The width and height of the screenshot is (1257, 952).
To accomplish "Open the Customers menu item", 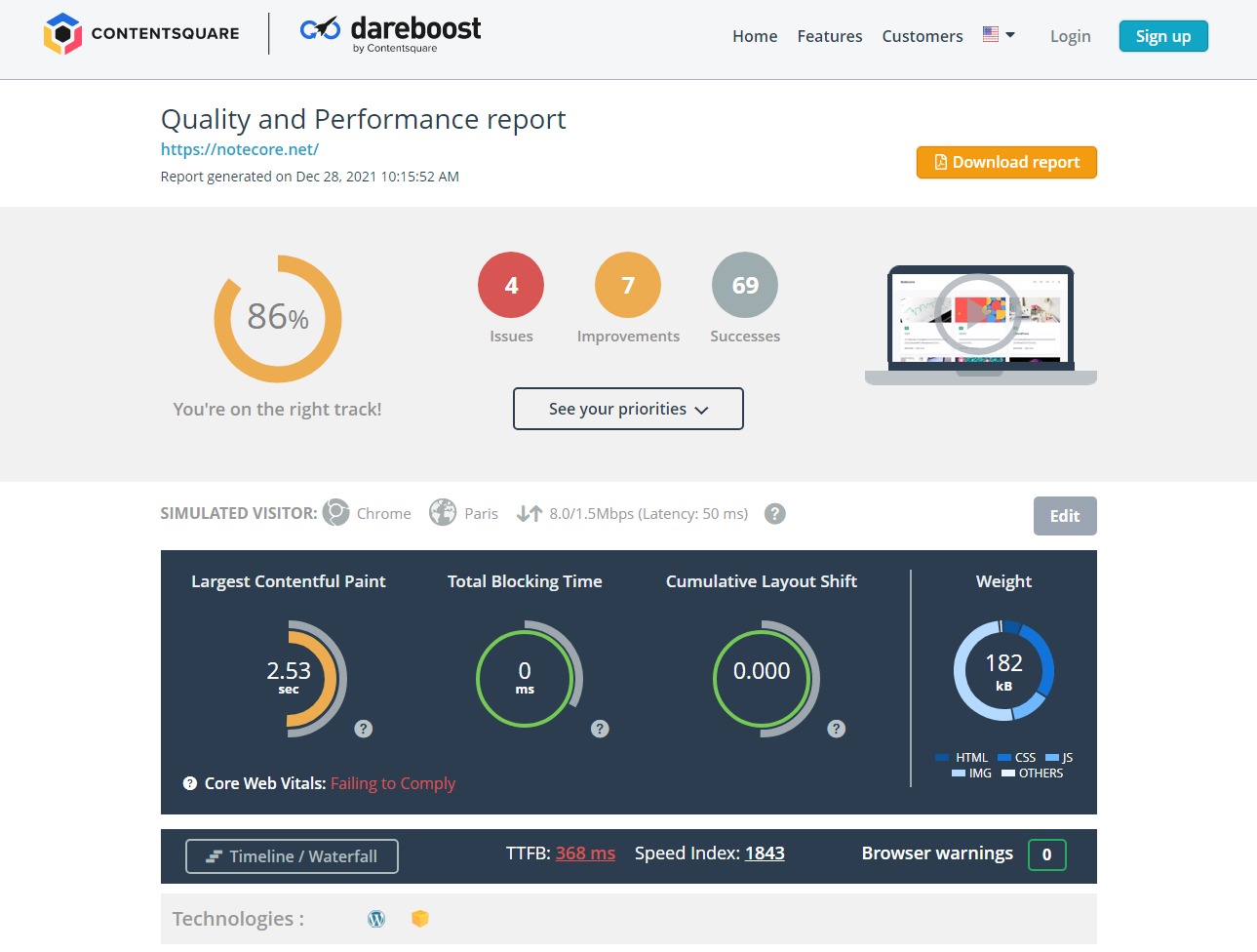I will 922,36.
